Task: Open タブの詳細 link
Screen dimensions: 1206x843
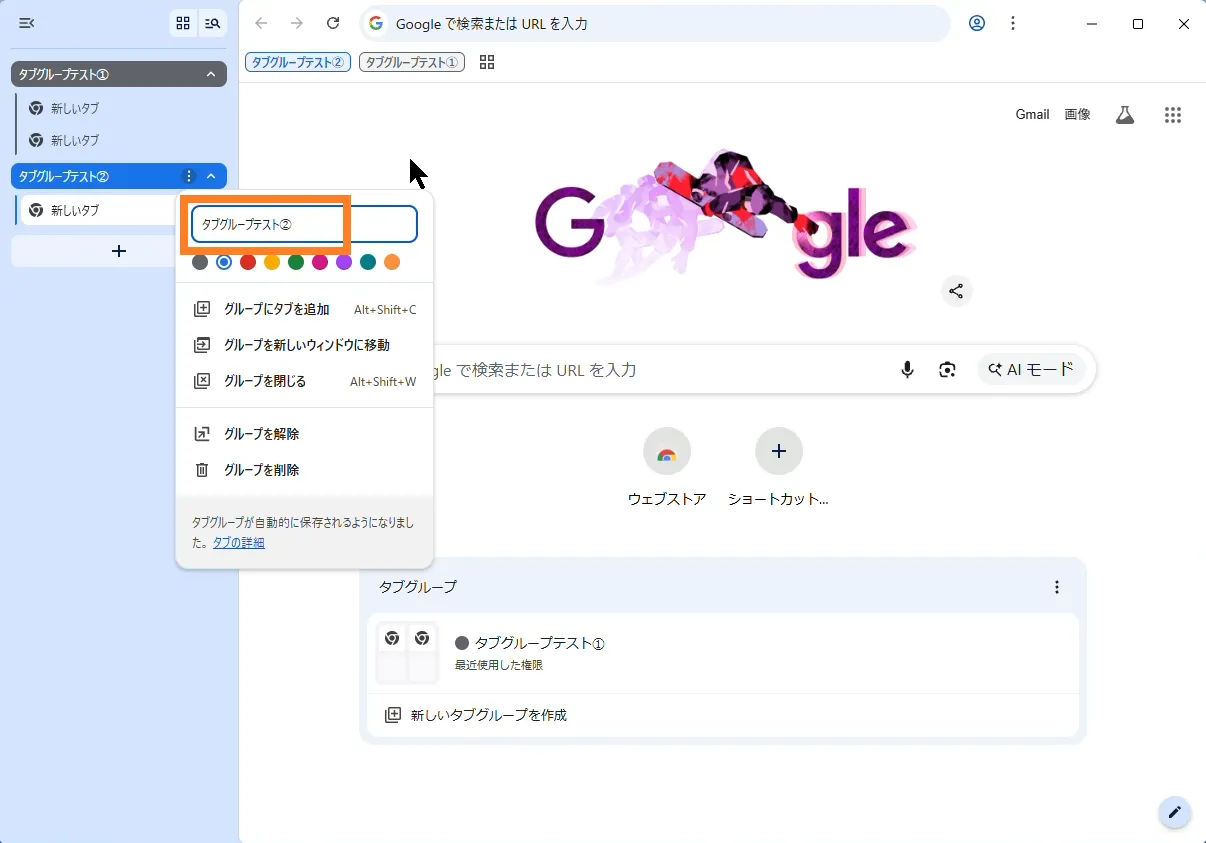Action: (239, 543)
